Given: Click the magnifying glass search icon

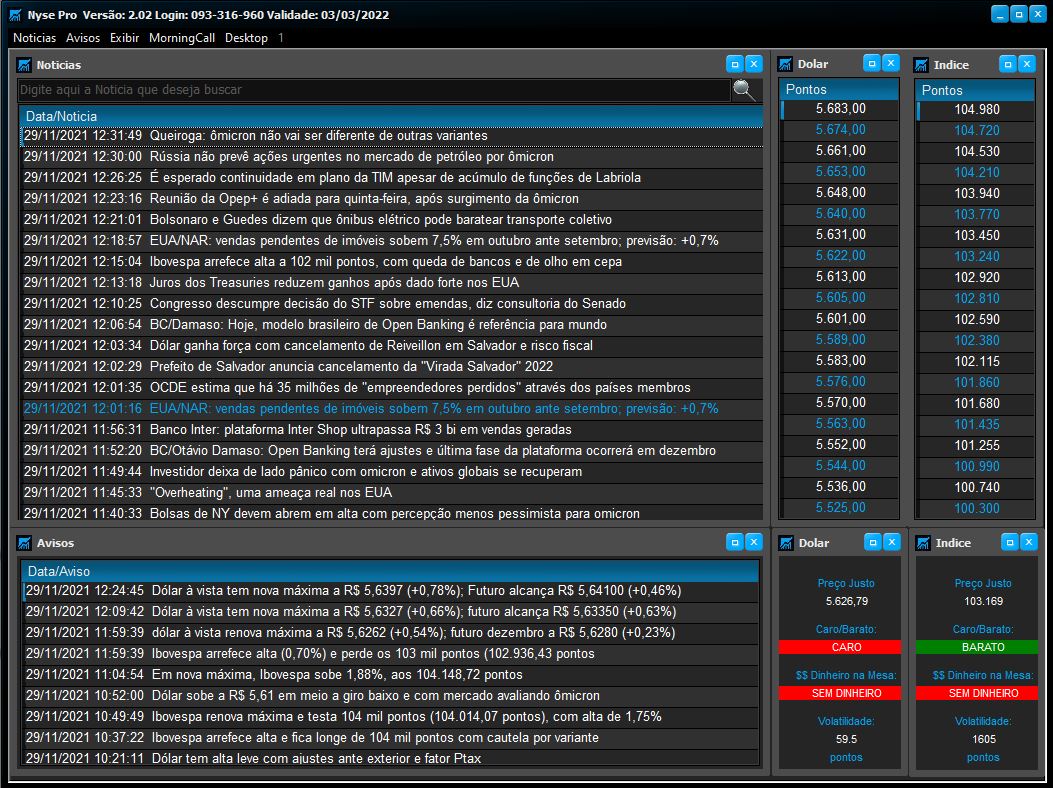Looking at the screenshot, I should pyautogui.click(x=740, y=89).
